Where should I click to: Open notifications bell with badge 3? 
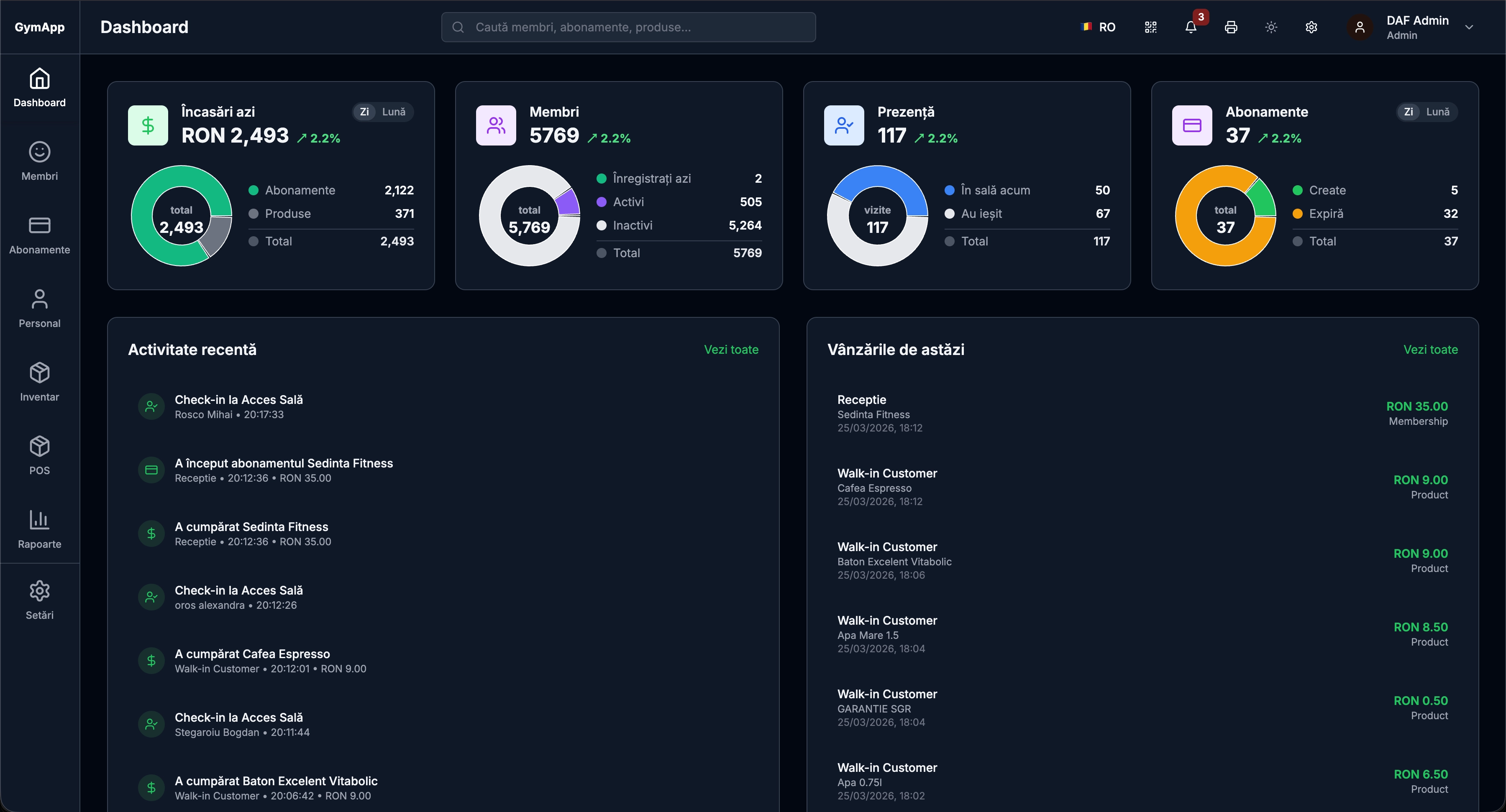1191,27
